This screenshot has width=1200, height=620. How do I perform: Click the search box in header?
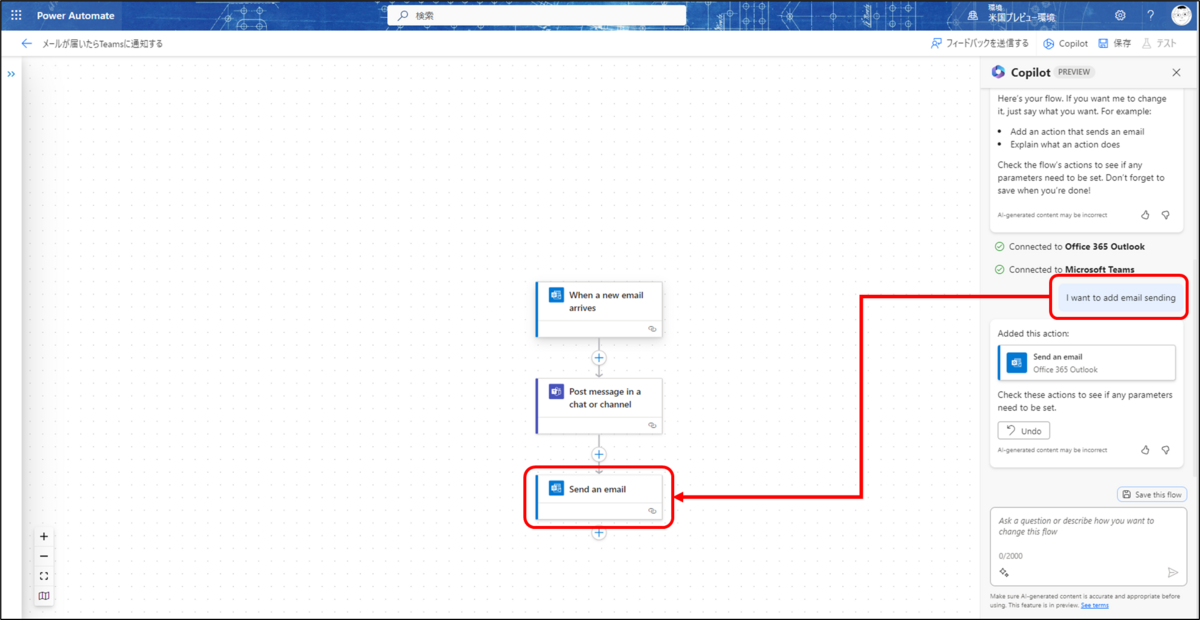(536, 15)
